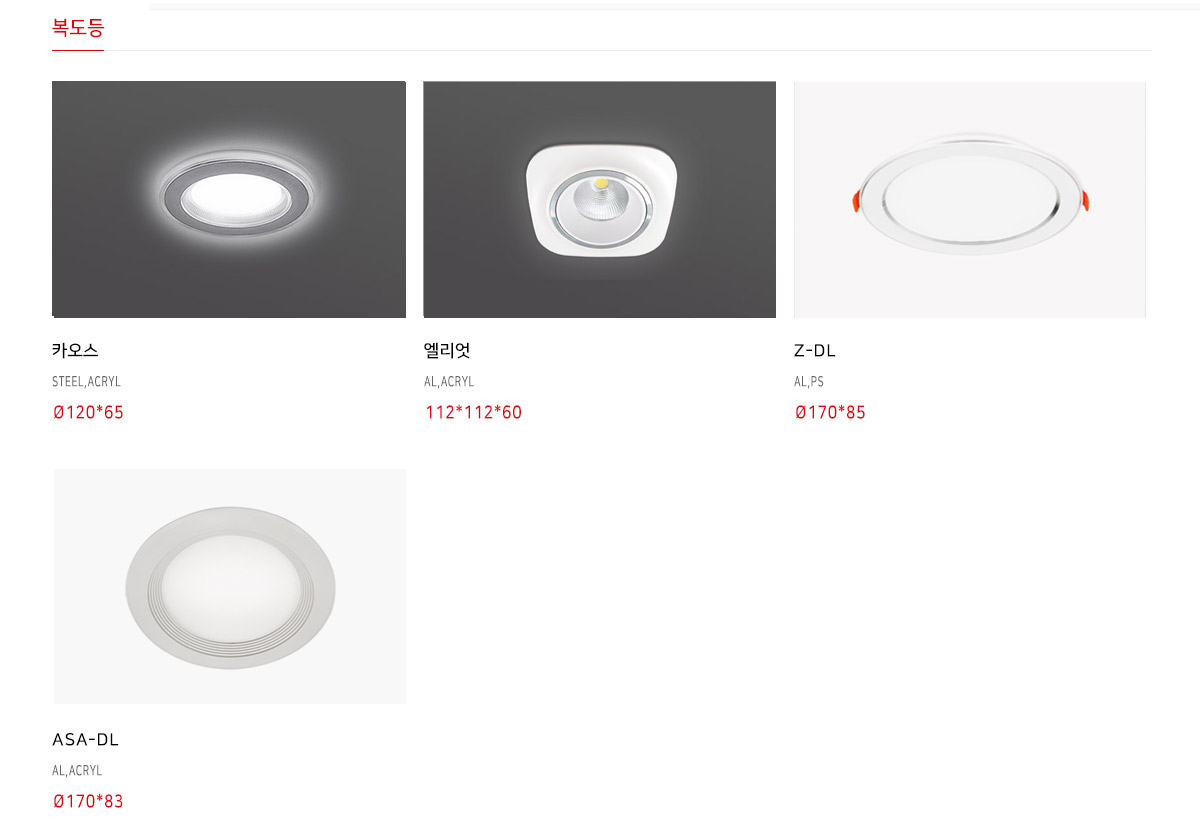Click the ASA-DL product name
This screenshot has height=838, width=1200.
(x=85, y=740)
